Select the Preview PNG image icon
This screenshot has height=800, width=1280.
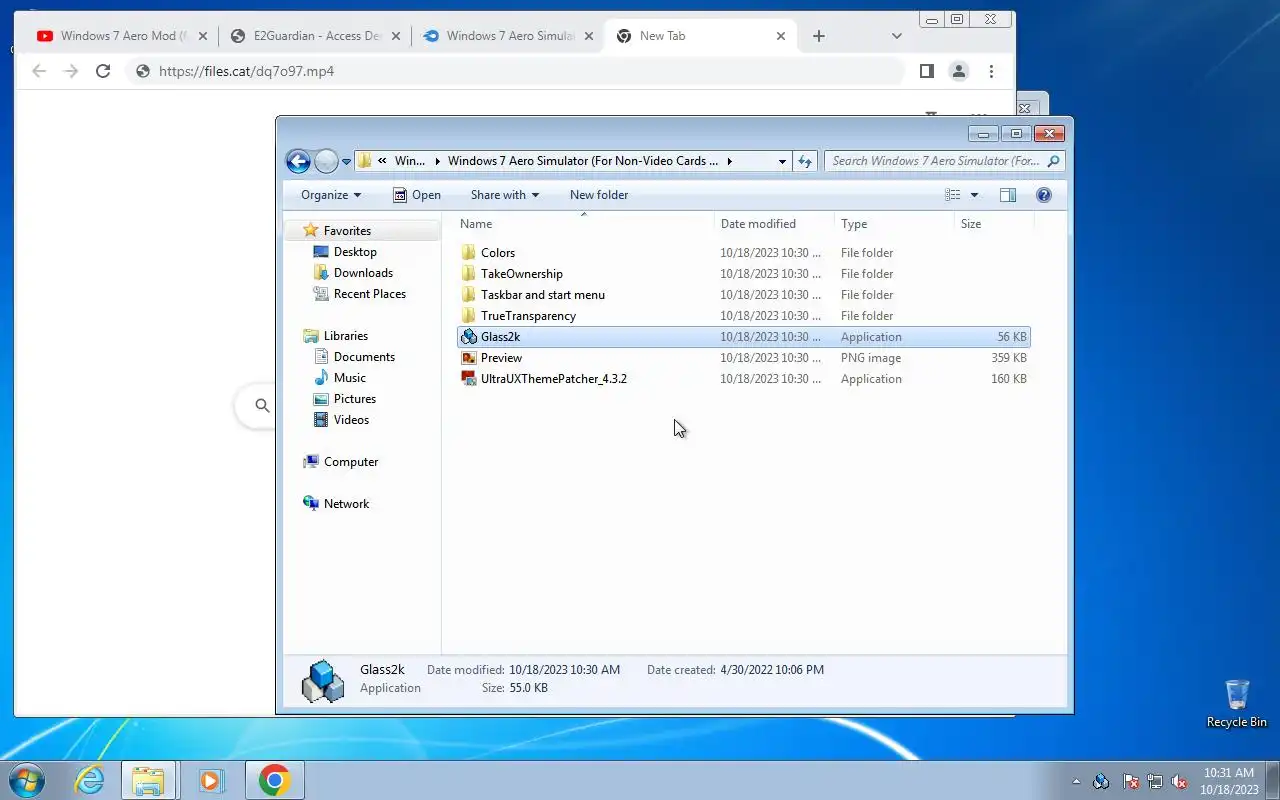pos(469,358)
